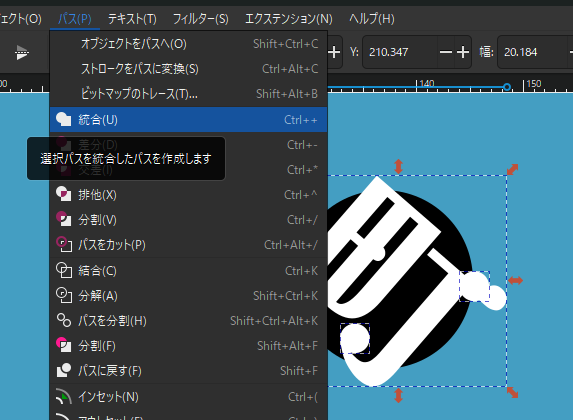This screenshot has height=420, width=573.
Task: Select 統合(U) union command
Action: (x=189, y=120)
